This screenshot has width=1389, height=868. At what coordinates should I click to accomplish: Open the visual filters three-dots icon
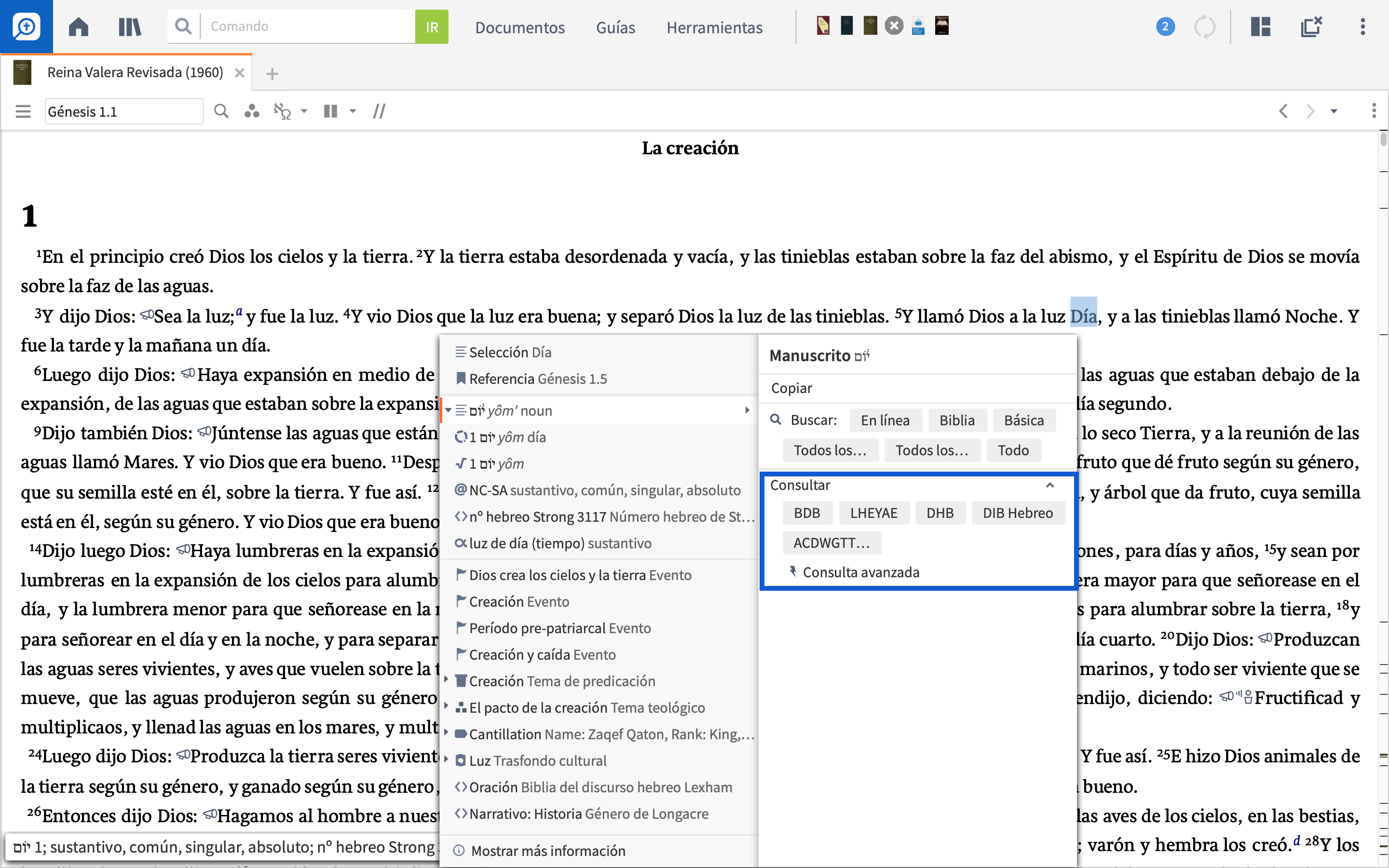pos(251,111)
